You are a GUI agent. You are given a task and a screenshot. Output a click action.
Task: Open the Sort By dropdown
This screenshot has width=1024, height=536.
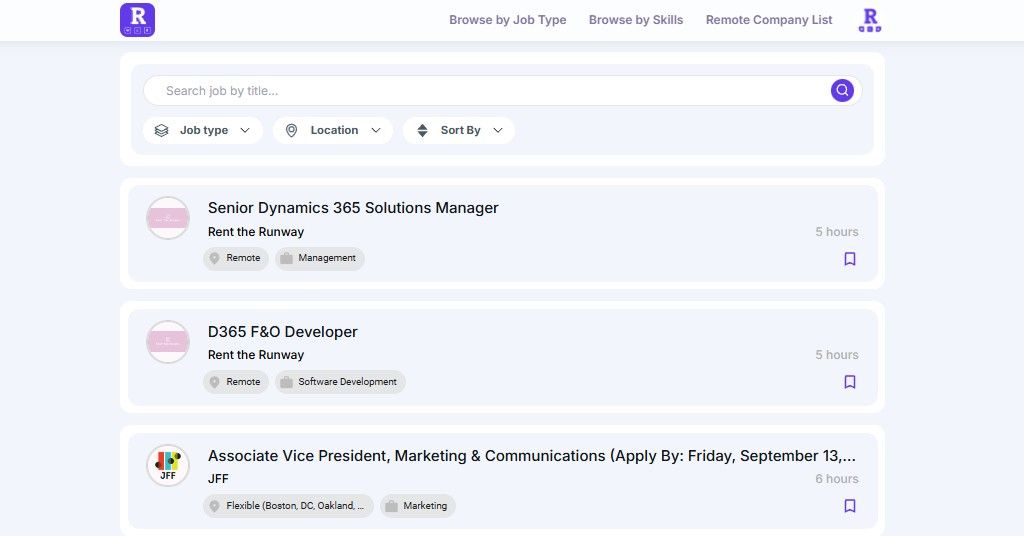click(x=459, y=131)
